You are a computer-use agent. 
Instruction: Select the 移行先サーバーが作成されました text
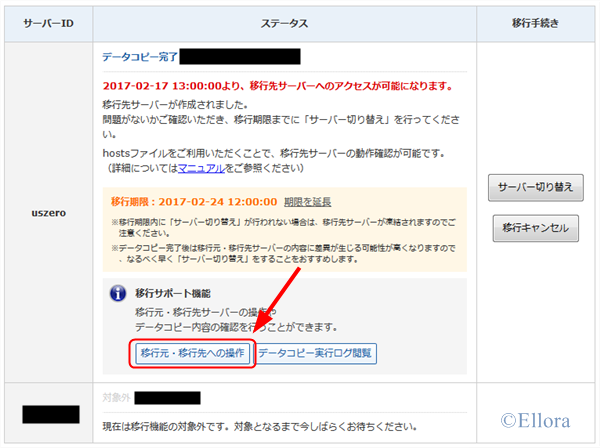[175, 104]
